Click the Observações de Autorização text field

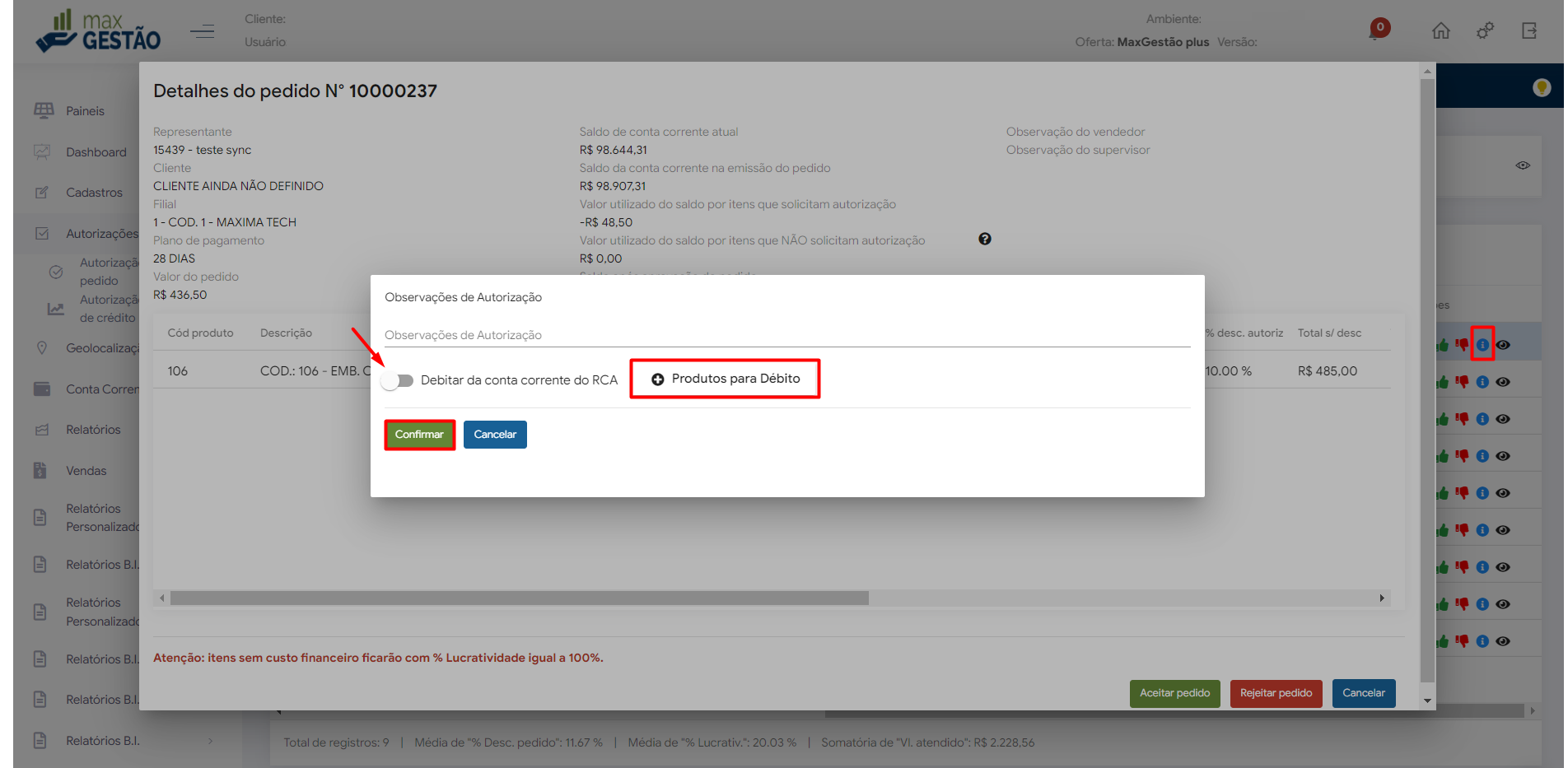click(787, 335)
